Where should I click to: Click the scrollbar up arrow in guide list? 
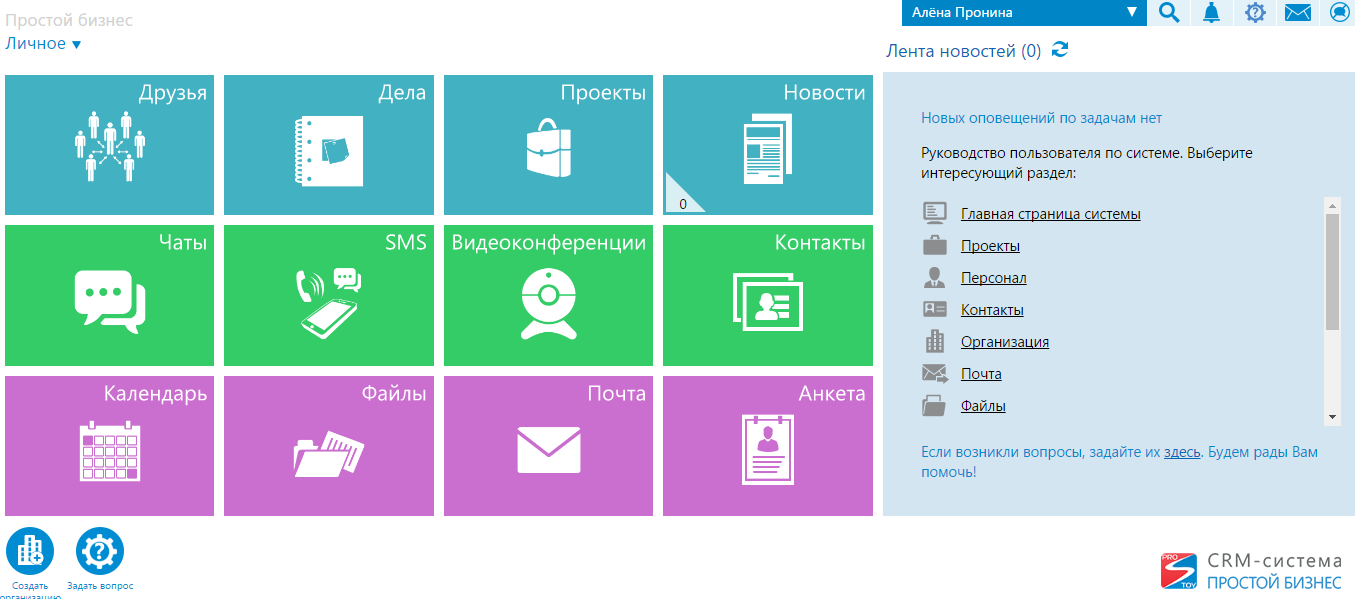point(1332,204)
